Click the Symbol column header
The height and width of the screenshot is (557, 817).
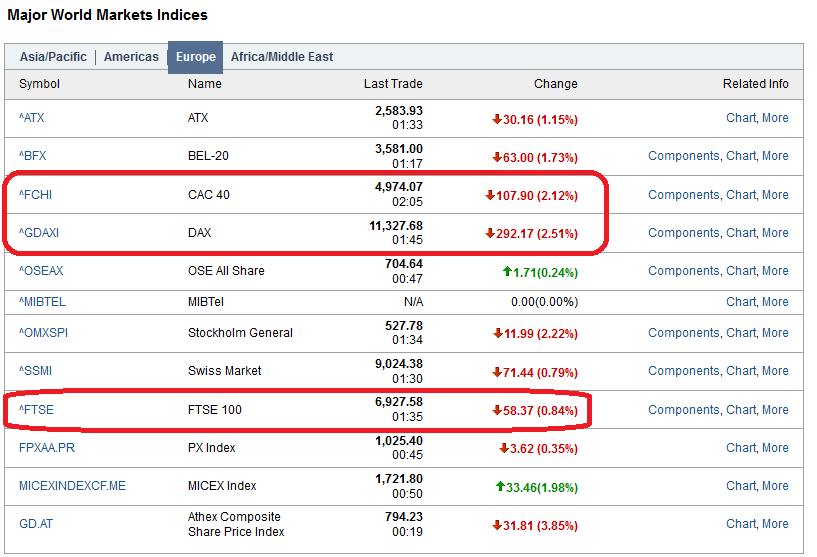[39, 84]
